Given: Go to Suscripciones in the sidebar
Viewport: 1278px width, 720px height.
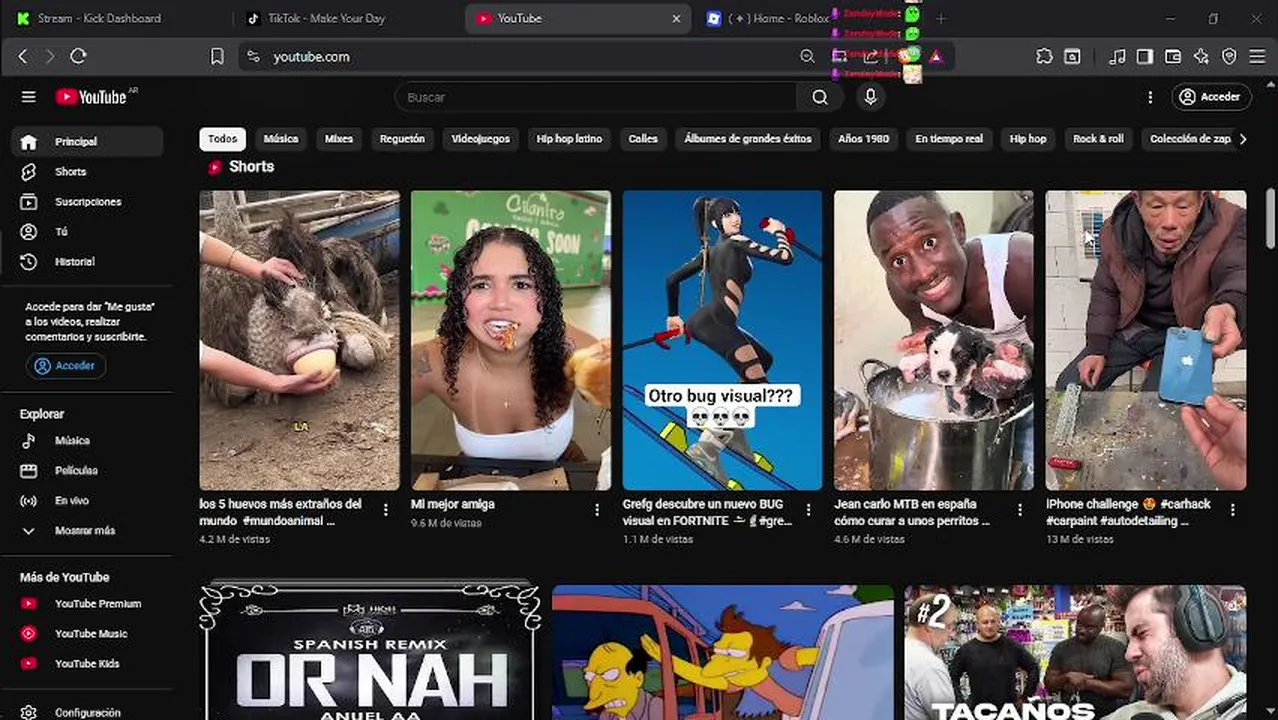Looking at the screenshot, I should (88, 202).
